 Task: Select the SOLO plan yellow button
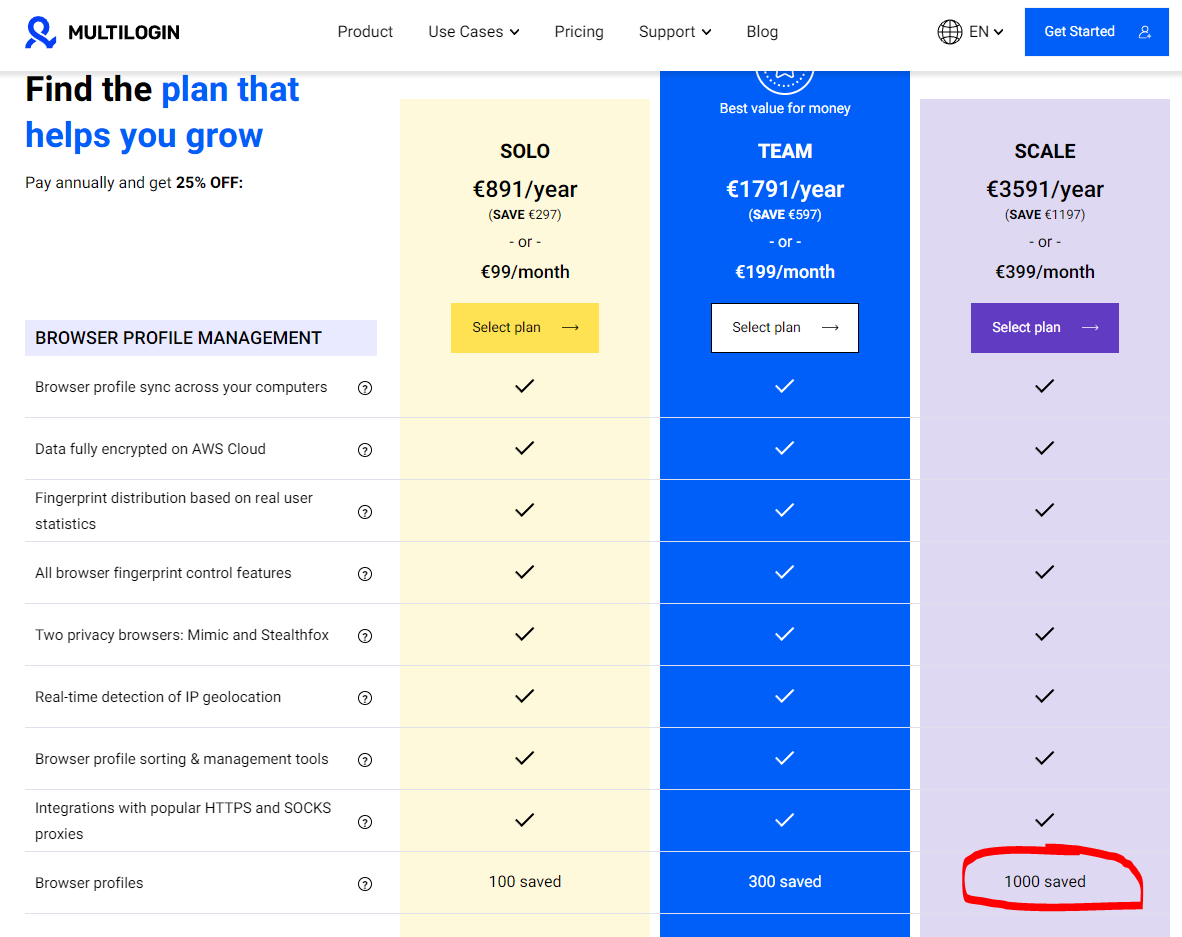(525, 328)
